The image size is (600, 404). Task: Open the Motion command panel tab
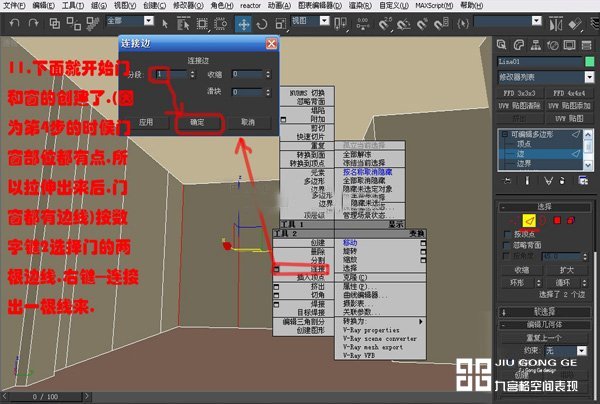point(553,45)
